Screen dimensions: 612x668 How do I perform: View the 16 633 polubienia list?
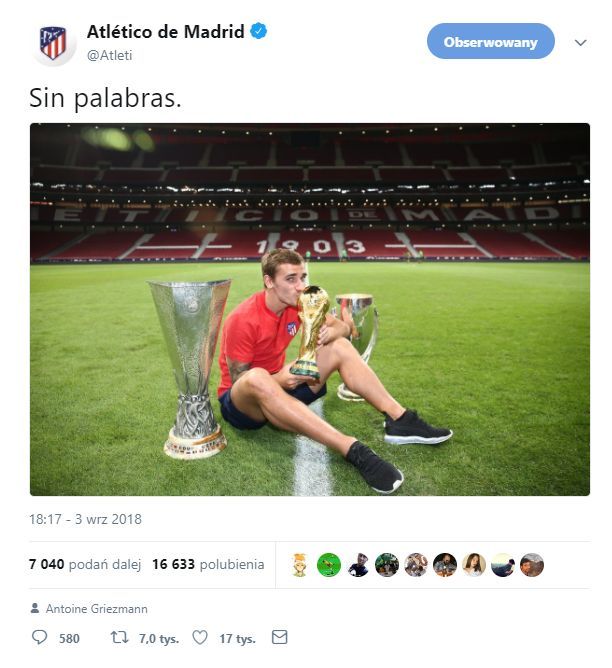click(208, 564)
